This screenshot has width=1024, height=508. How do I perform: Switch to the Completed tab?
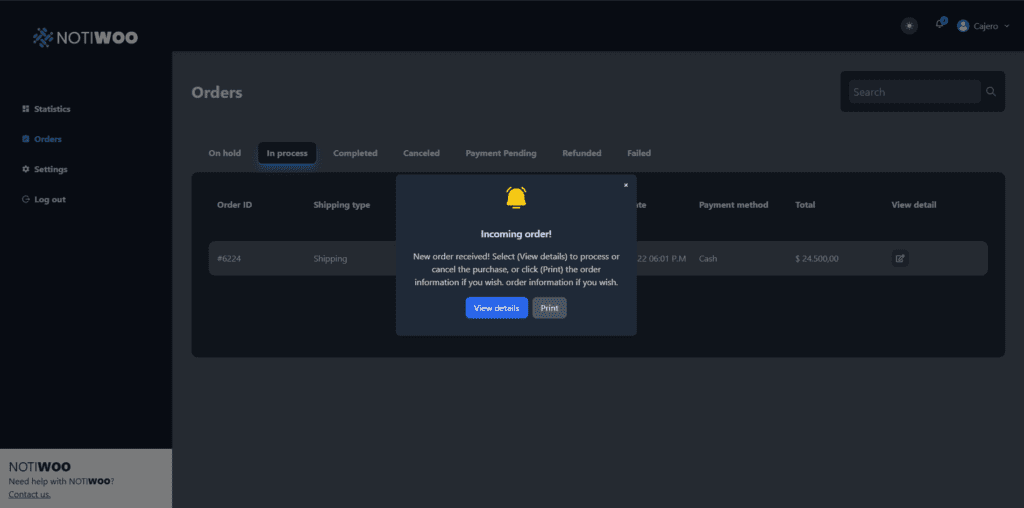click(355, 153)
